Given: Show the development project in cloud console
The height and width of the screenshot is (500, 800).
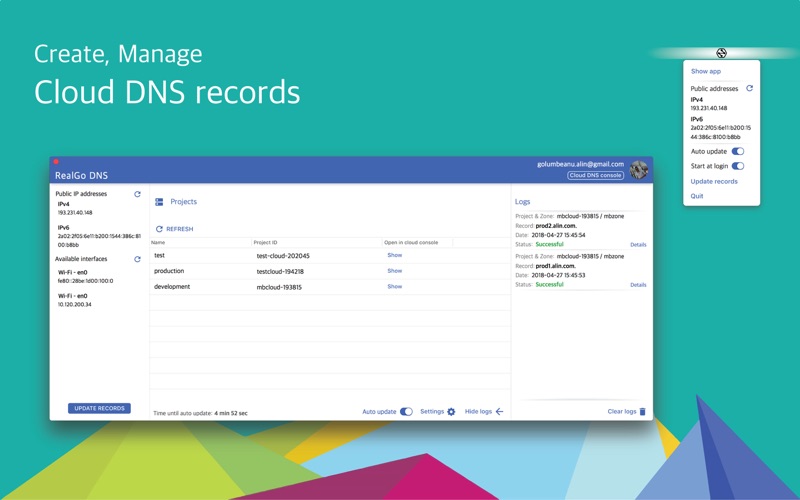Looking at the screenshot, I should (x=394, y=287).
